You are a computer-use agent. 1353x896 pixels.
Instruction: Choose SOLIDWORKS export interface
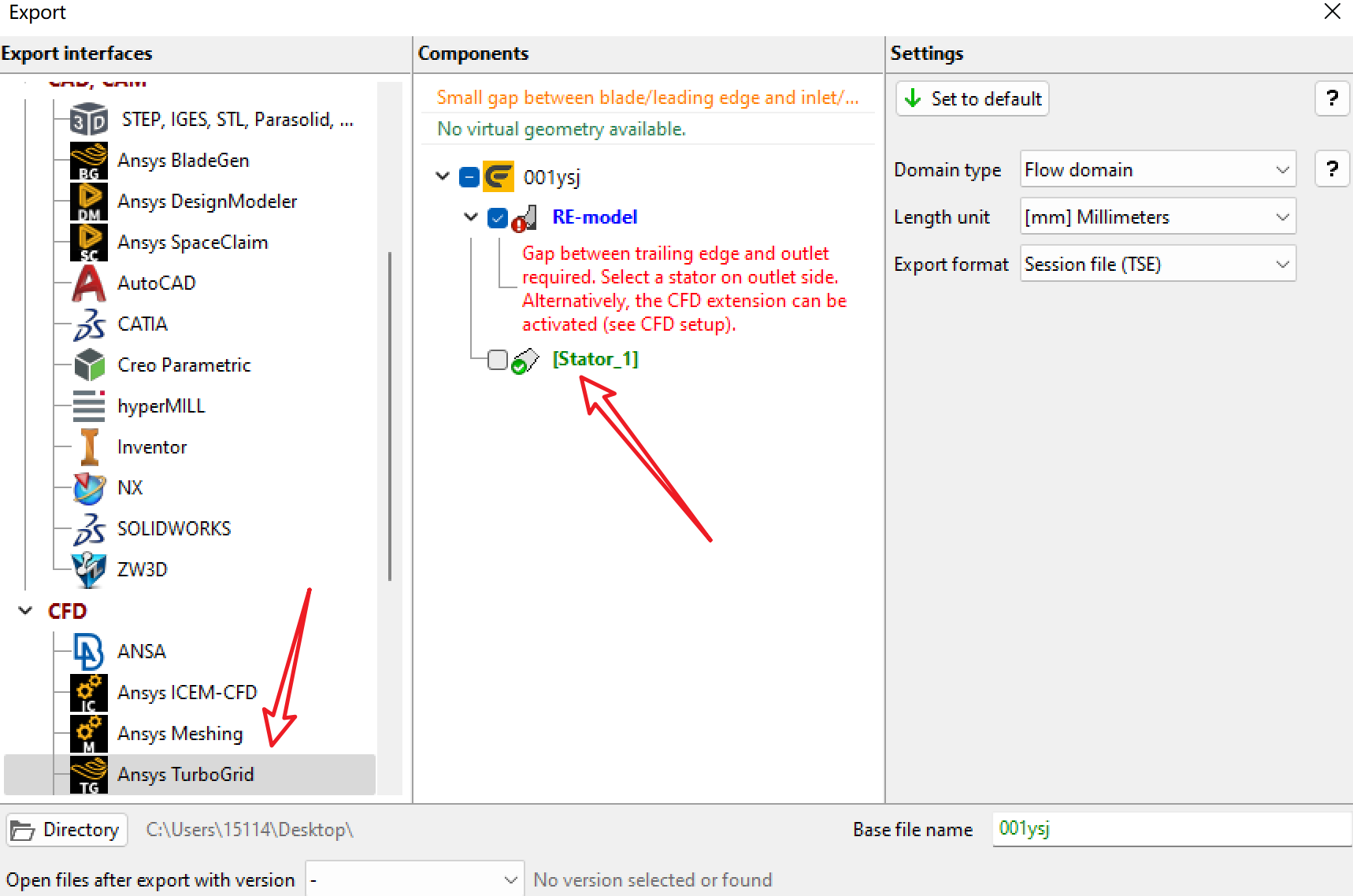pos(174,529)
